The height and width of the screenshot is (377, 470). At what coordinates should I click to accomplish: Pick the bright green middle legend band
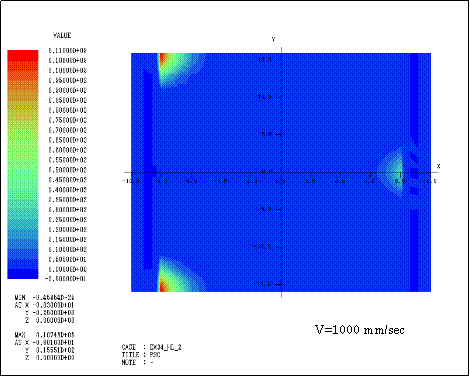point(23,165)
